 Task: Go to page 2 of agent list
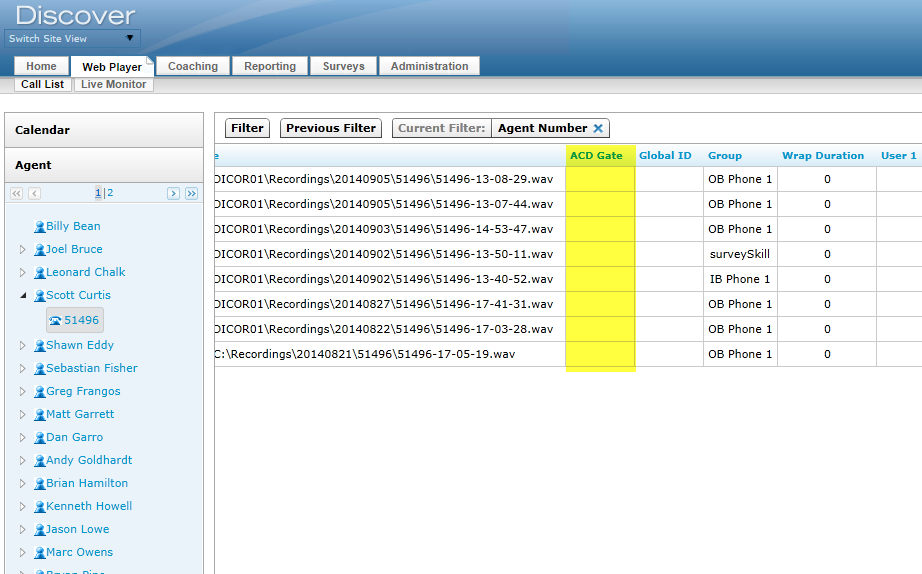click(110, 193)
